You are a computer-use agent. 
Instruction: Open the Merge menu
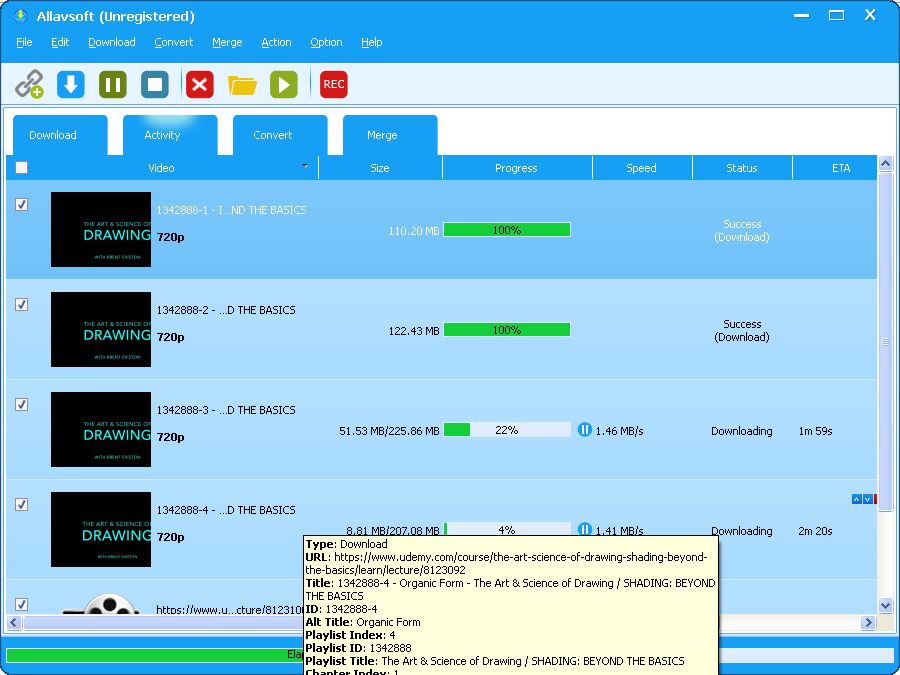pos(227,42)
